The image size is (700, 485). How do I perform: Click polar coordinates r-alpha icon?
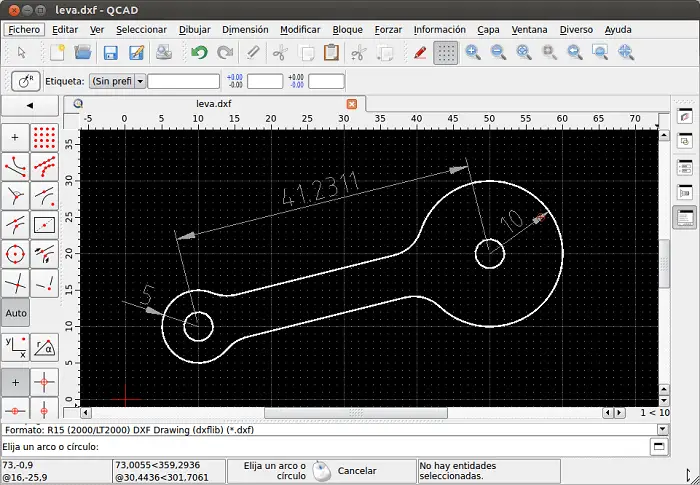coord(44,347)
